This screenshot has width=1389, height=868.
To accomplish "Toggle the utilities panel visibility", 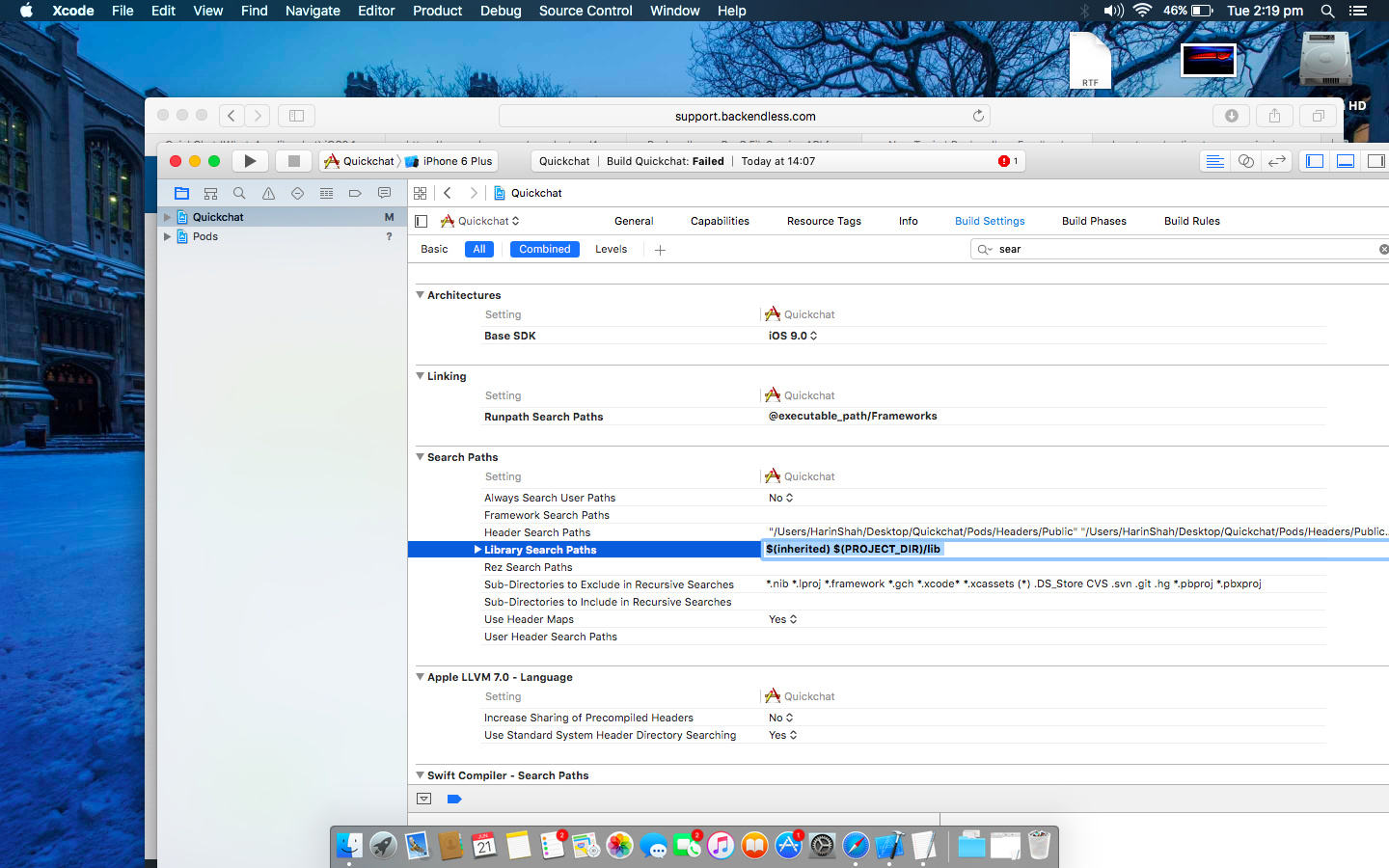I will tap(1375, 161).
